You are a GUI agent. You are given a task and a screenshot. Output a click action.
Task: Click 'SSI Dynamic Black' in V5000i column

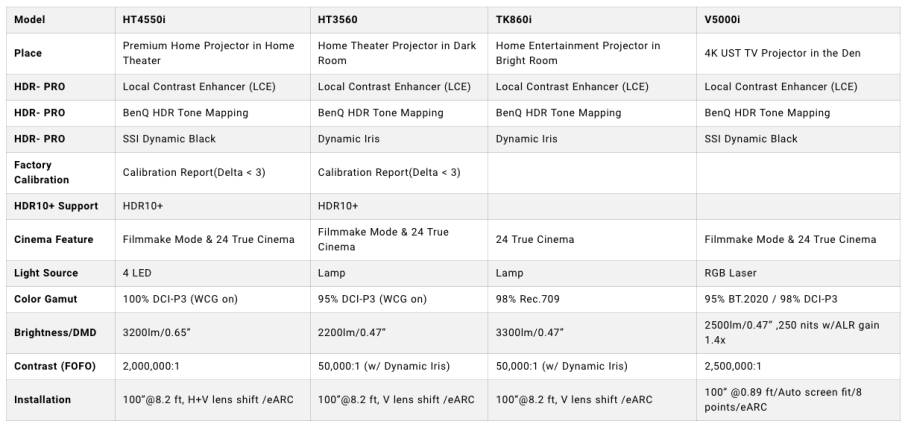coord(751,139)
